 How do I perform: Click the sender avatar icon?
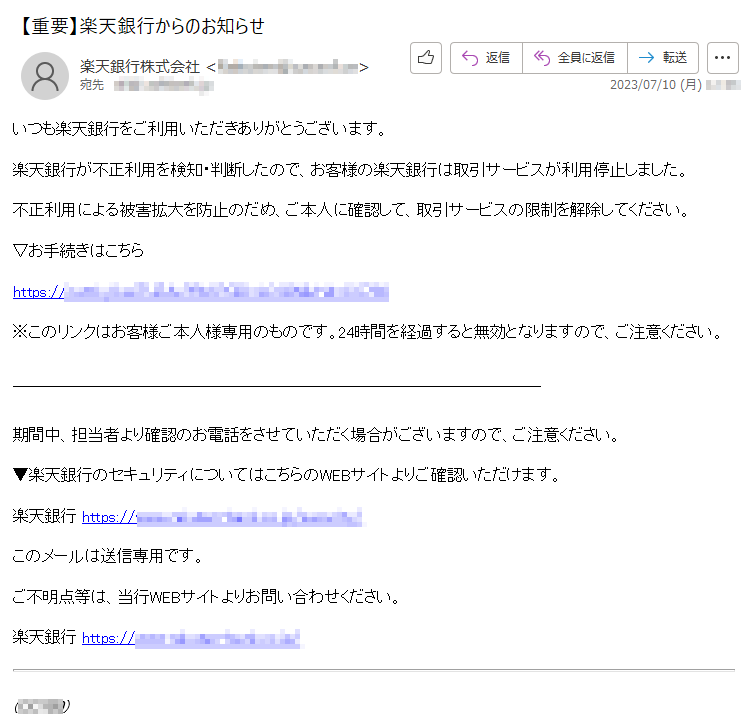[x=45, y=76]
